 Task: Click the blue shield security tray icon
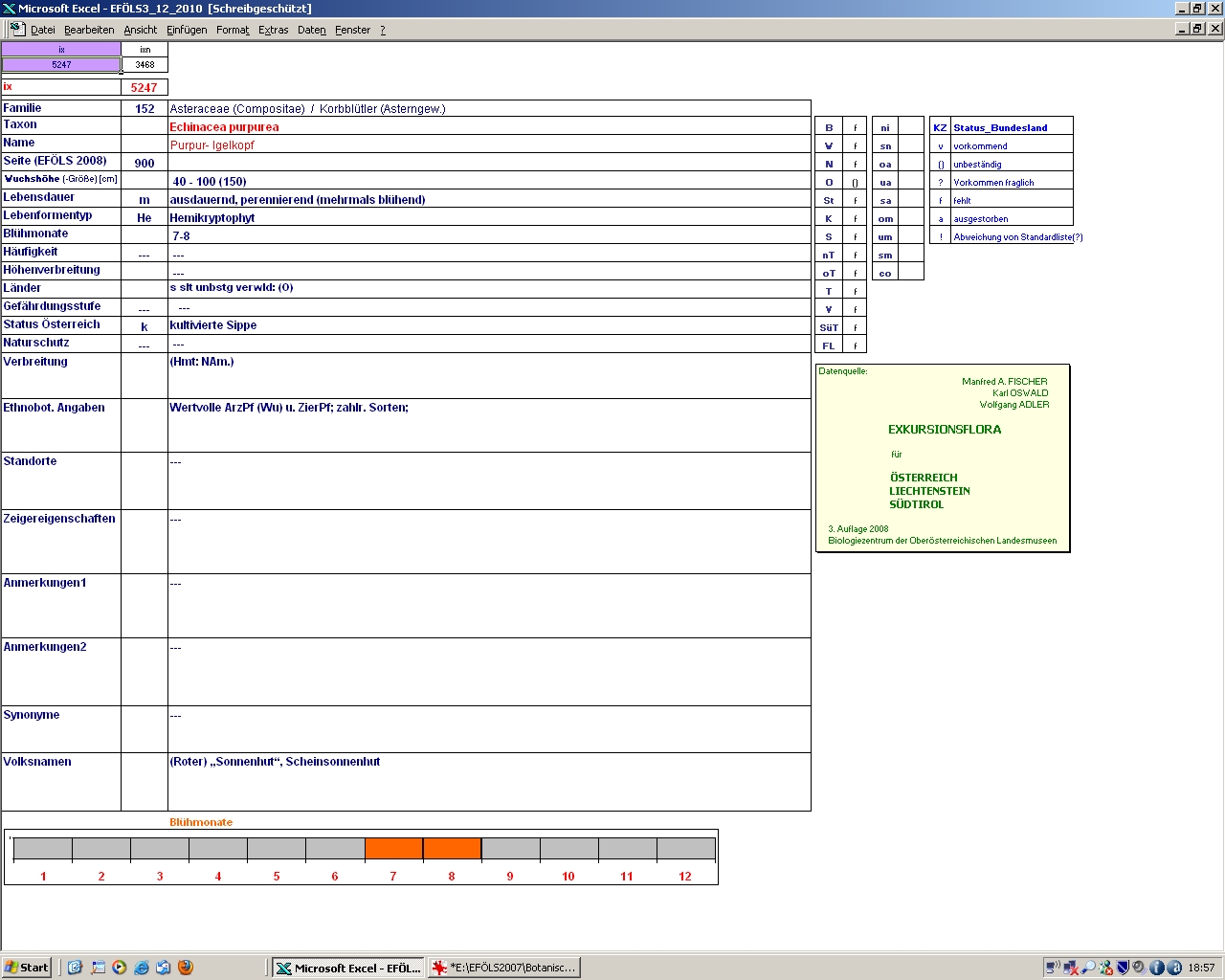pos(1123,968)
